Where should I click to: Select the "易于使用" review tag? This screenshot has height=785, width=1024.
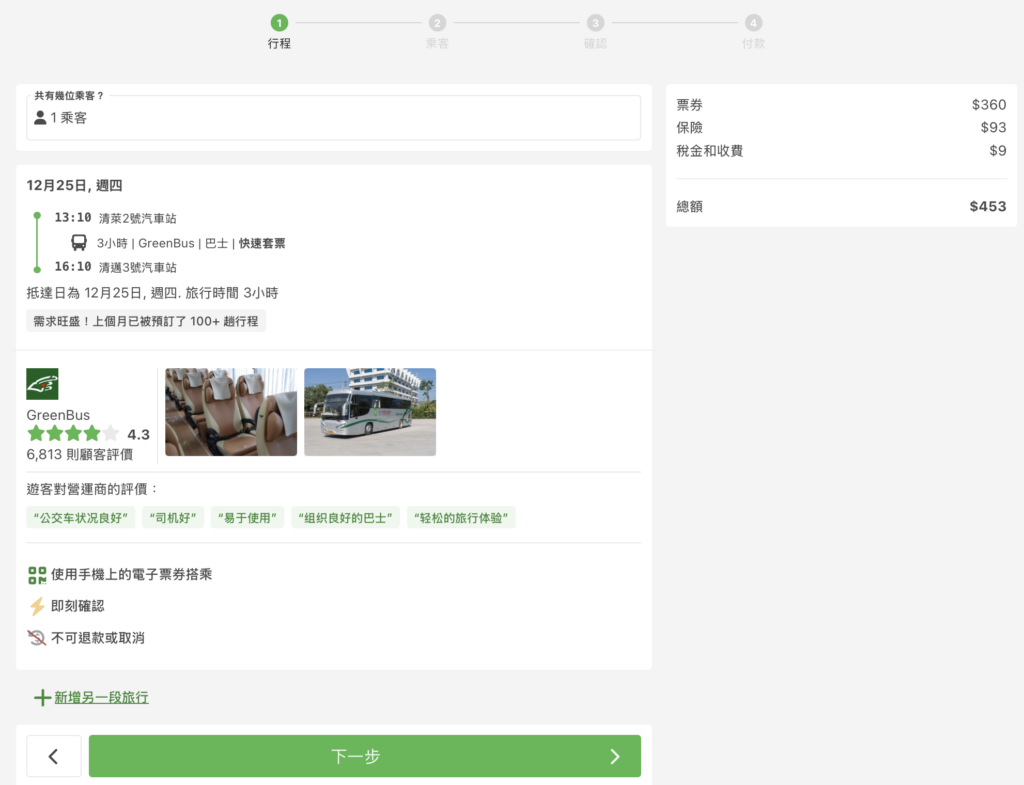(247, 517)
